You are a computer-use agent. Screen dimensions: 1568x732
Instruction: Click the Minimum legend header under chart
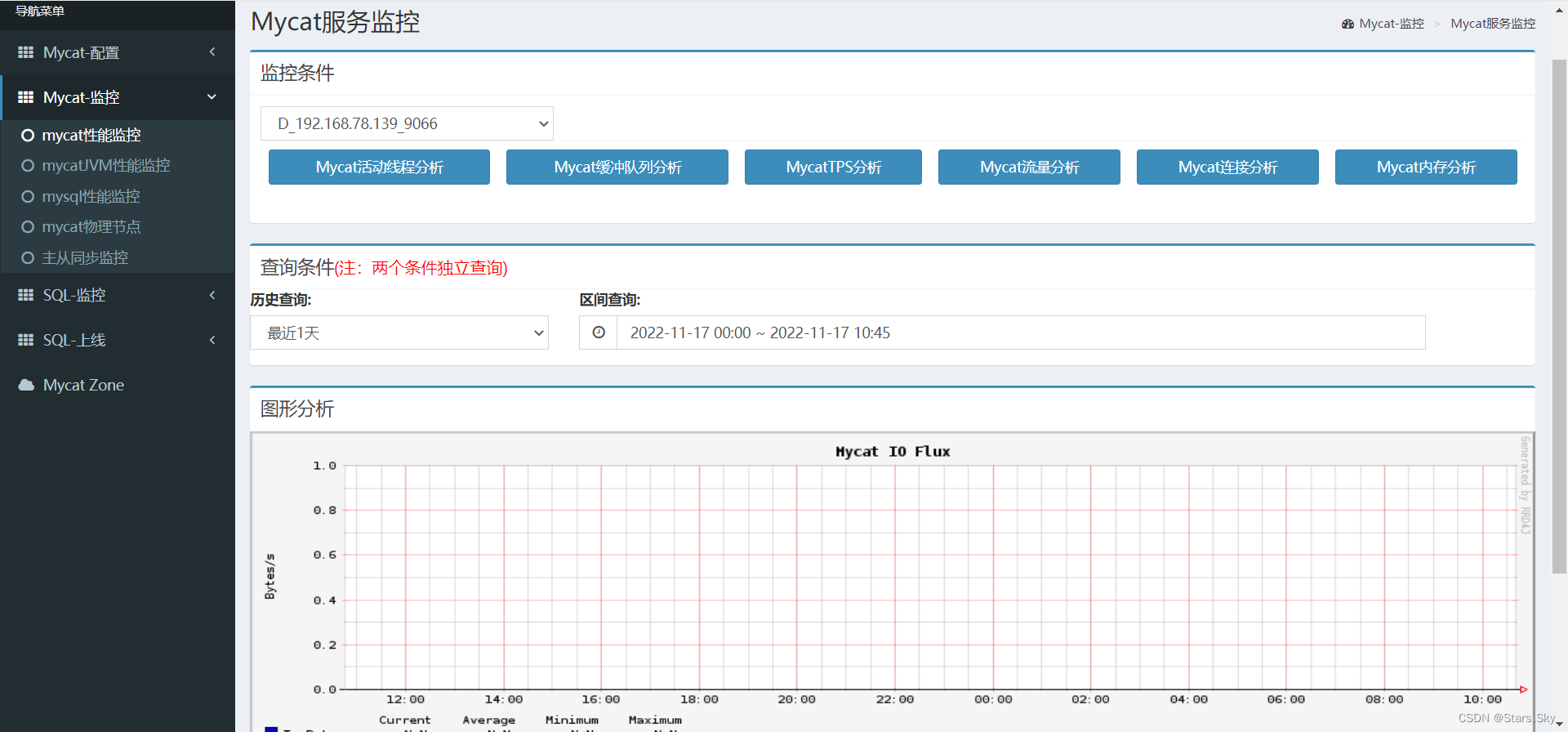(572, 720)
